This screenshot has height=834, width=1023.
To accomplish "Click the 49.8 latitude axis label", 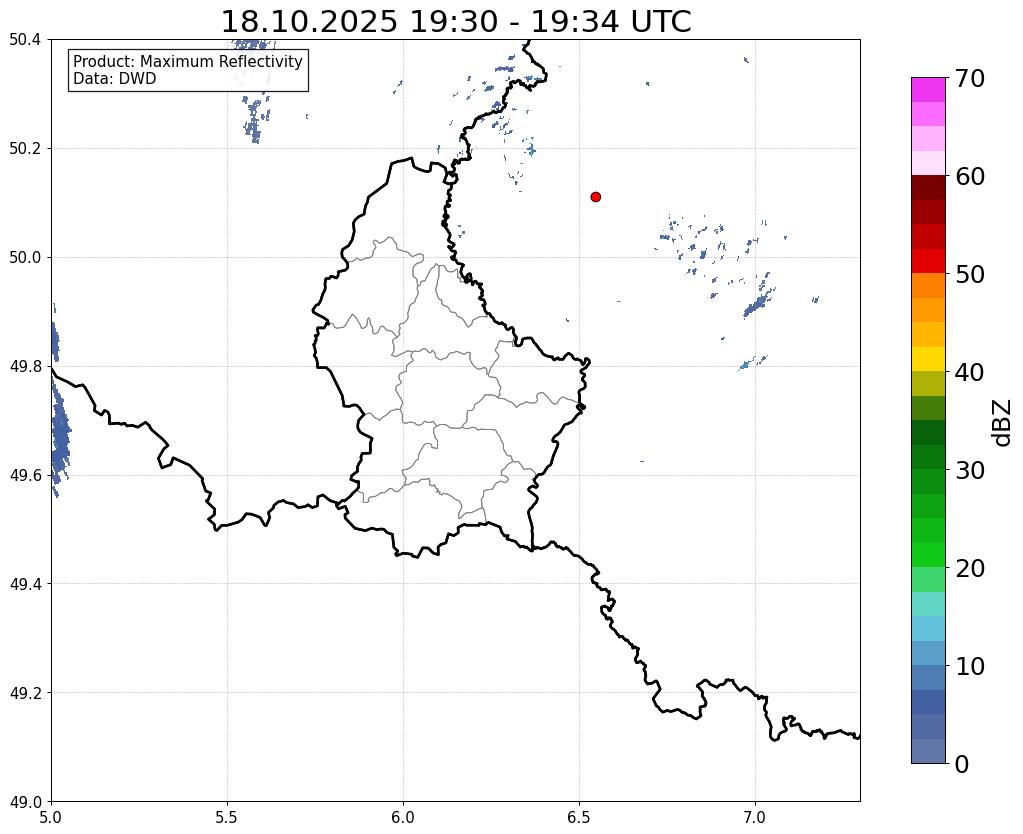I will point(25,366).
